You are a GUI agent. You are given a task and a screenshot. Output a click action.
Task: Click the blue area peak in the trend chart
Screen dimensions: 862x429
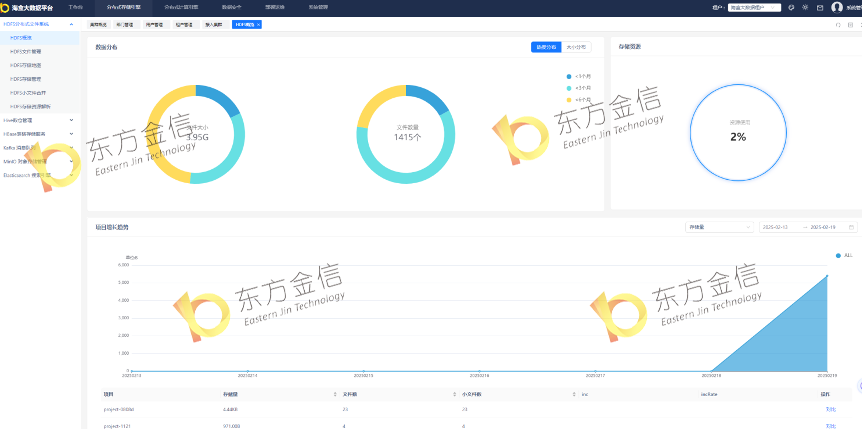click(x=827, y=276)
